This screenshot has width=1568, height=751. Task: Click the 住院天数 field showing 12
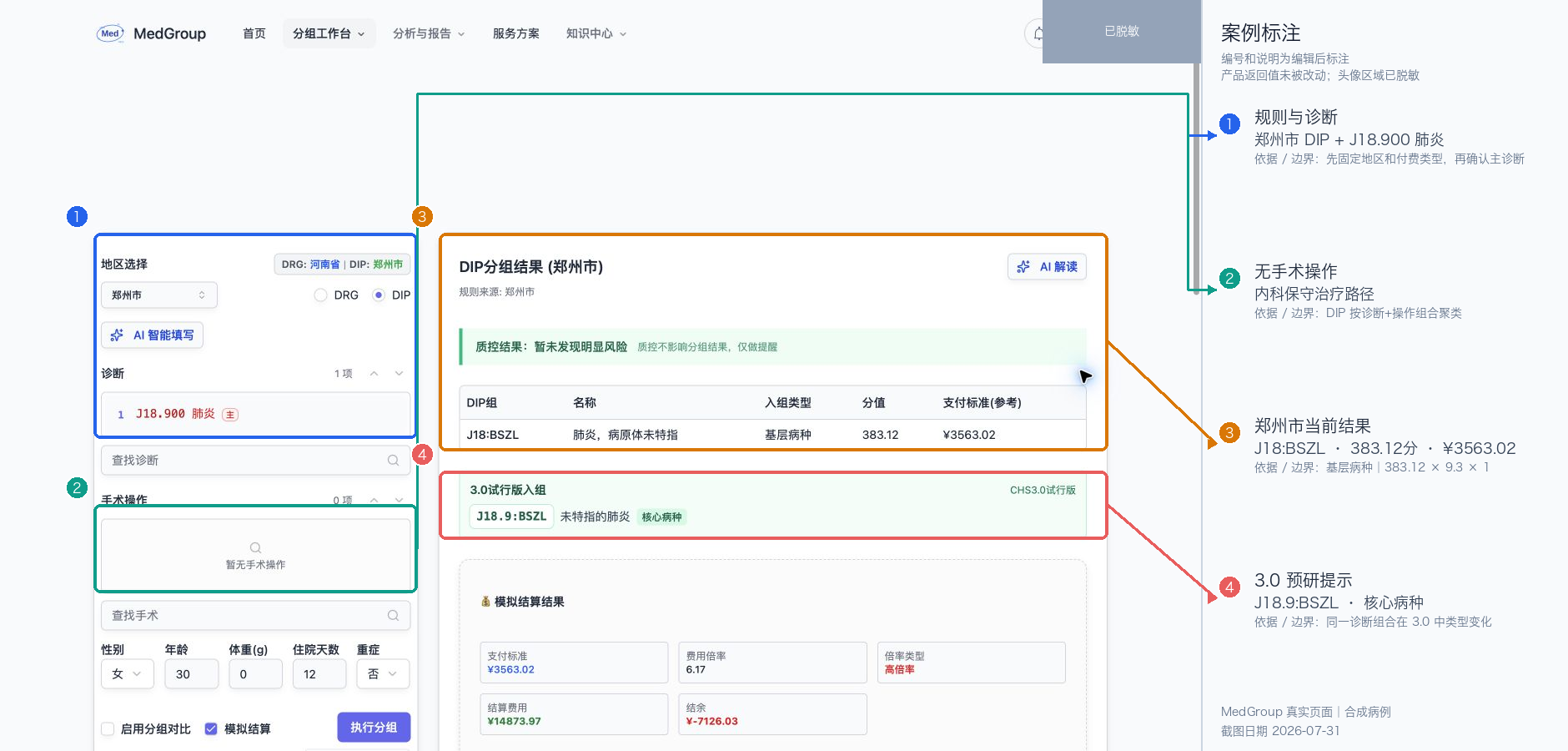pos(319,674)
